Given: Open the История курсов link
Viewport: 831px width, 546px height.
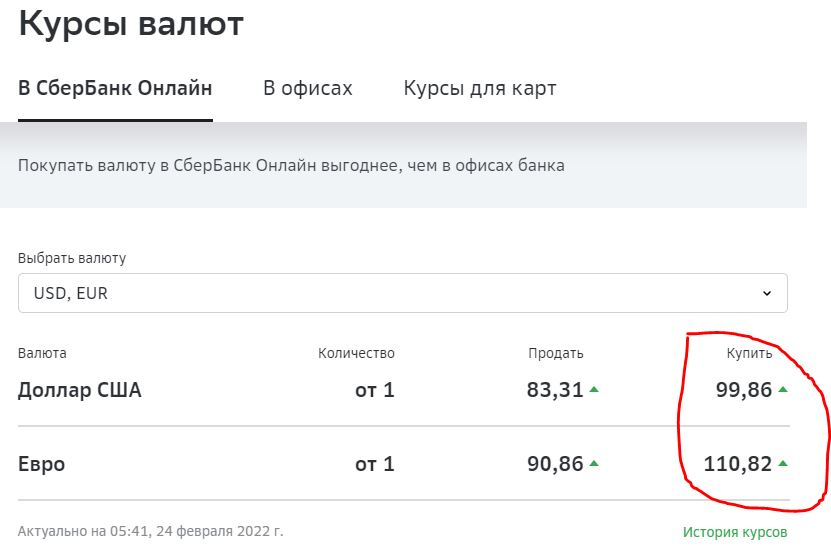Looking at the screenshot, I should 735,532.
